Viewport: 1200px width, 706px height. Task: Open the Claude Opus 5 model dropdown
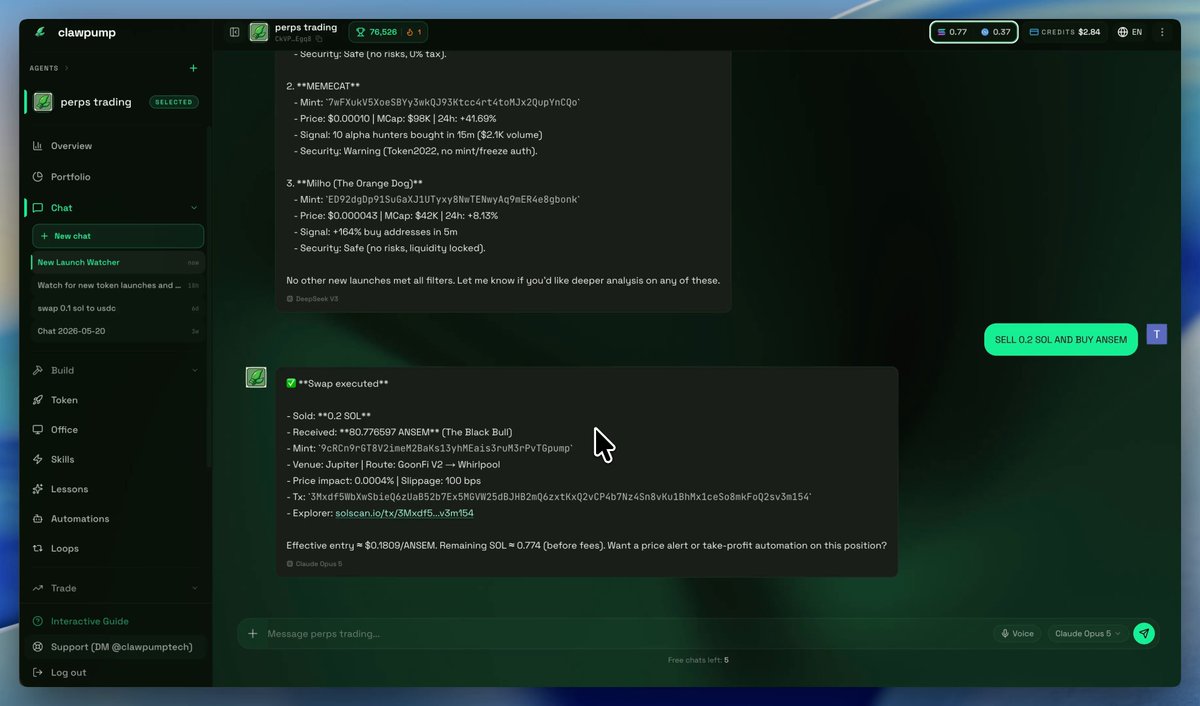tap(1088, 633)
